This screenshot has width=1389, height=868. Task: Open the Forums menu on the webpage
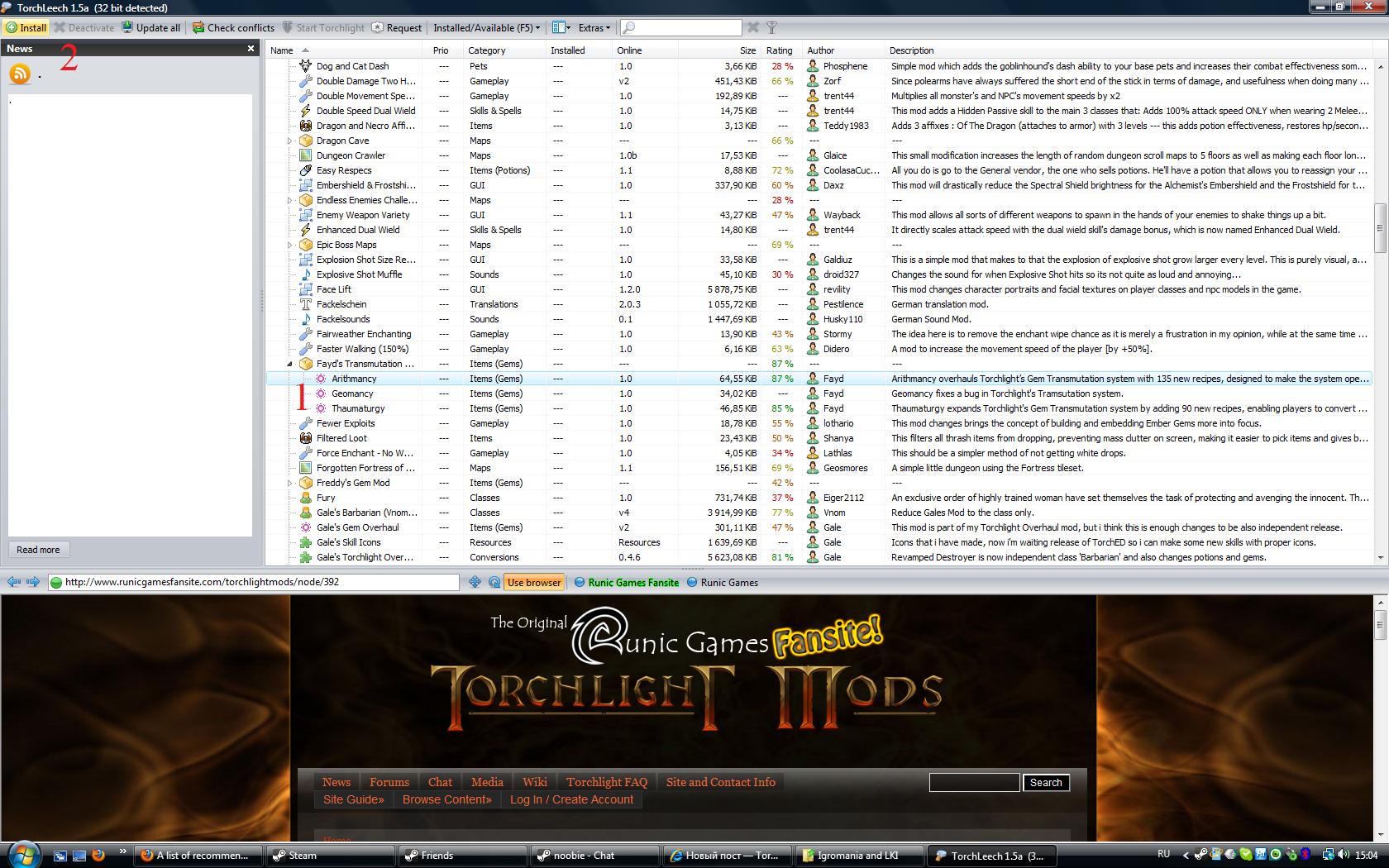[389, 782]
